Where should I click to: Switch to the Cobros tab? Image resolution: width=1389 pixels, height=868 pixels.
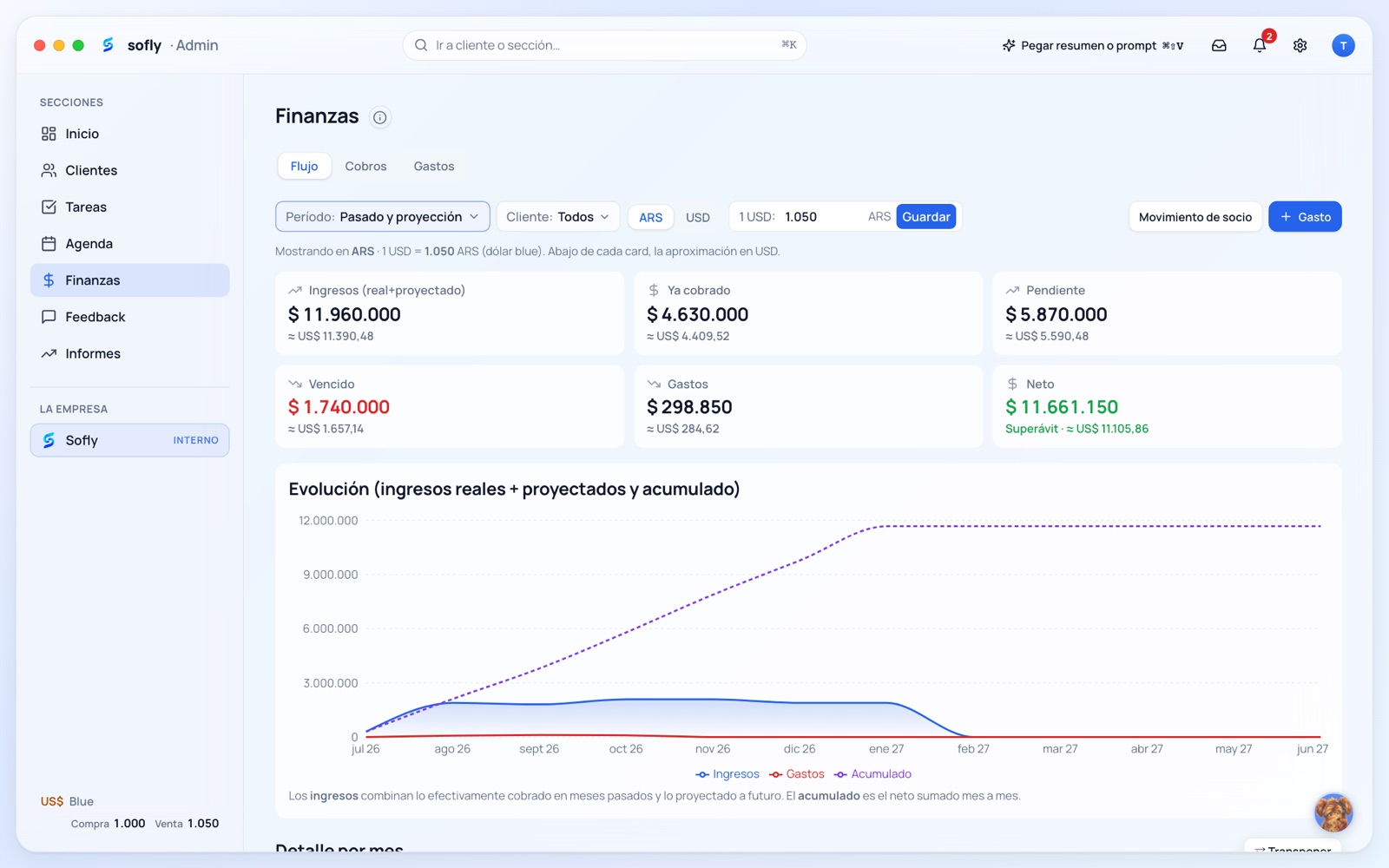click(x=365, y=166)
